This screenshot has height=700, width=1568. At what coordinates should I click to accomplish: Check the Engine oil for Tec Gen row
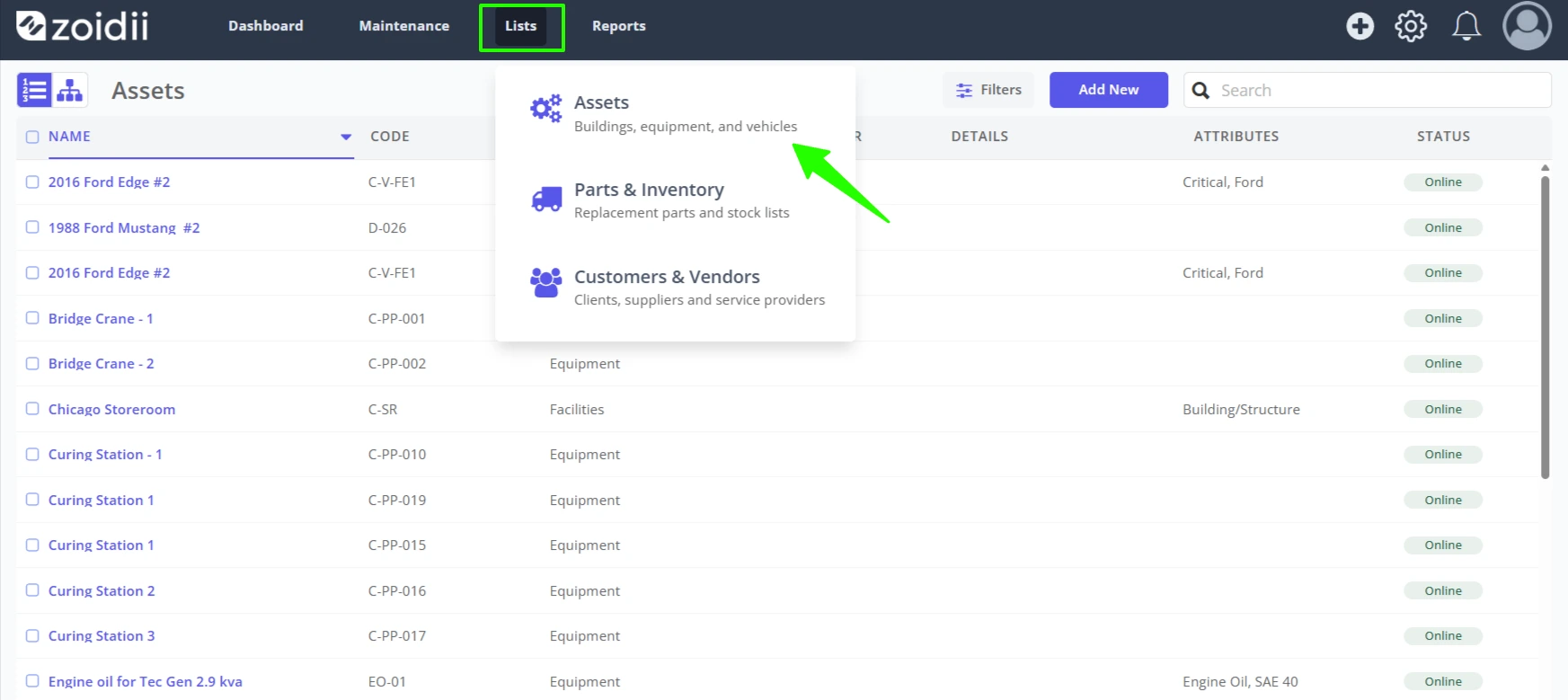coord(32,681)
